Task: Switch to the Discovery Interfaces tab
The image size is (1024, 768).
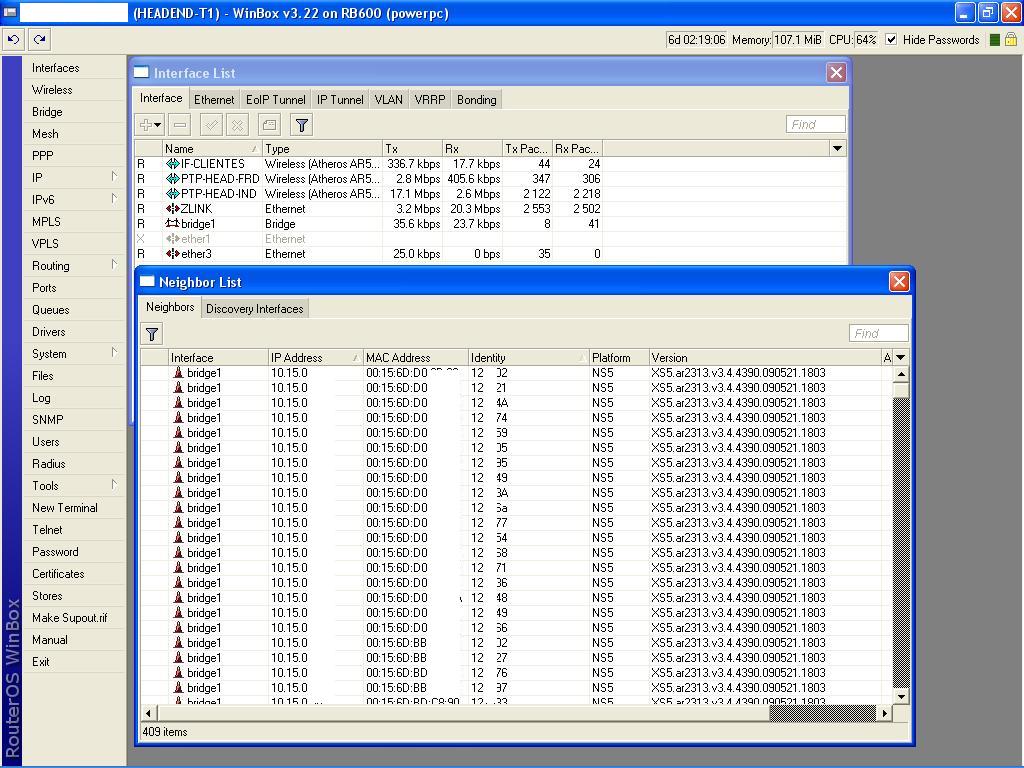Action: pos(254,309)
